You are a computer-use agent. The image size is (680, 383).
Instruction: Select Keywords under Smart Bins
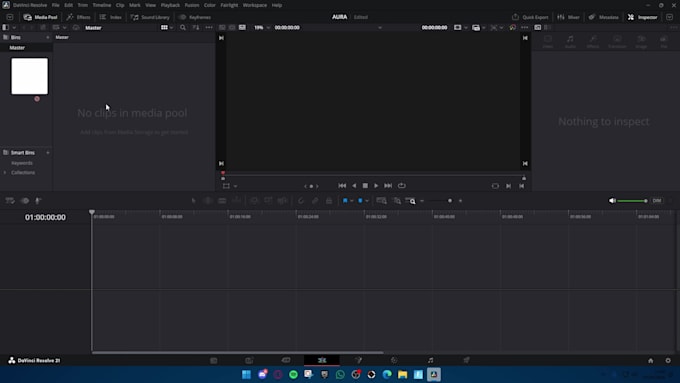click(22, 163)
